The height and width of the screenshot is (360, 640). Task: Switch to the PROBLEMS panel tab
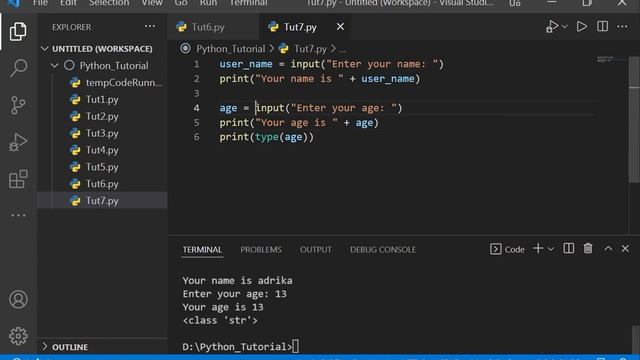tap(261, 249)
